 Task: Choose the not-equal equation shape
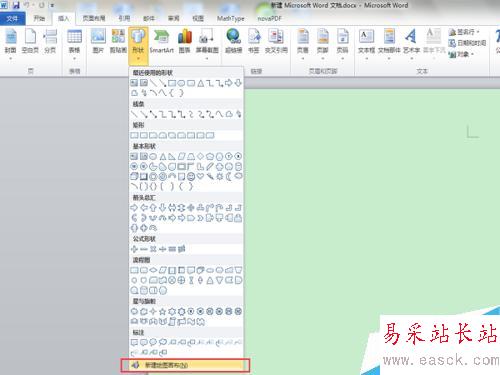[181, 249]
